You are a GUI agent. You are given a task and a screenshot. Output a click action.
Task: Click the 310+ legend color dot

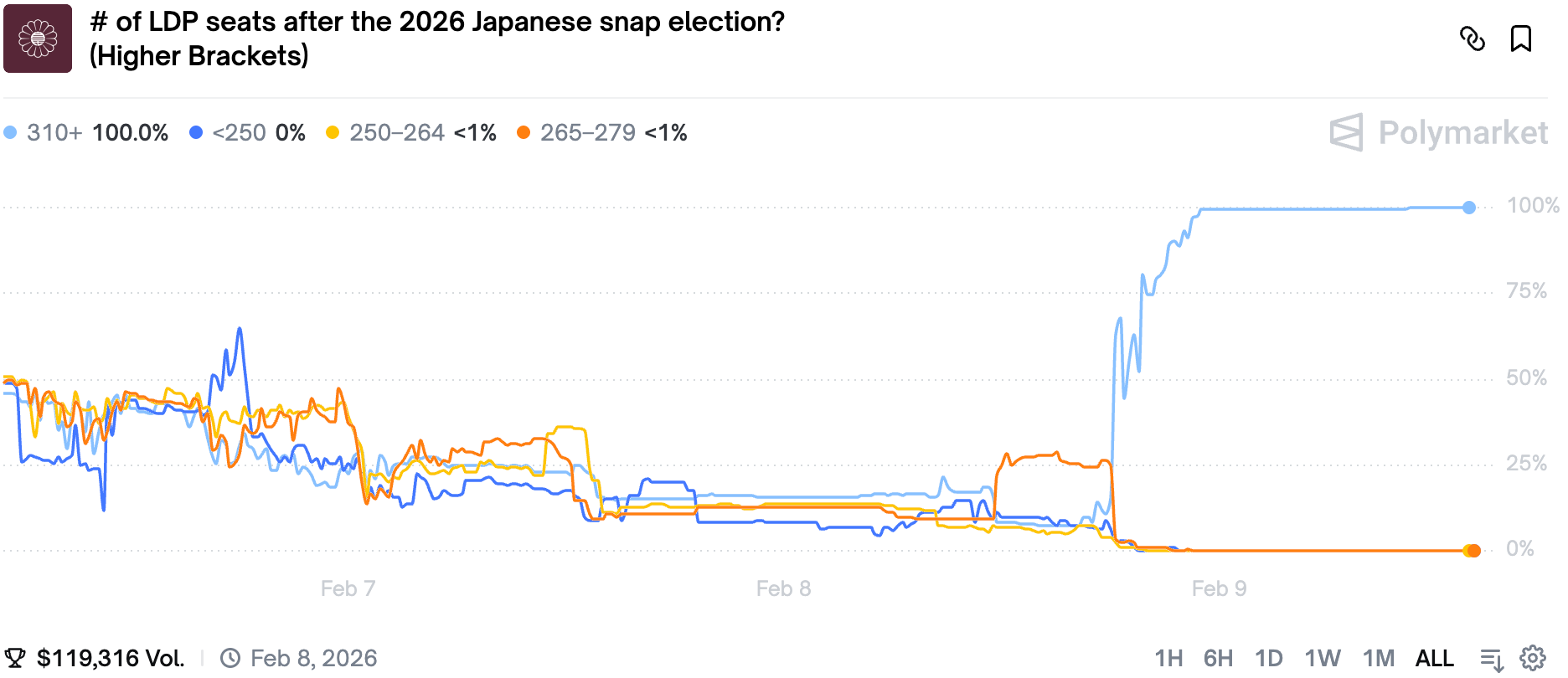[10, 132]
